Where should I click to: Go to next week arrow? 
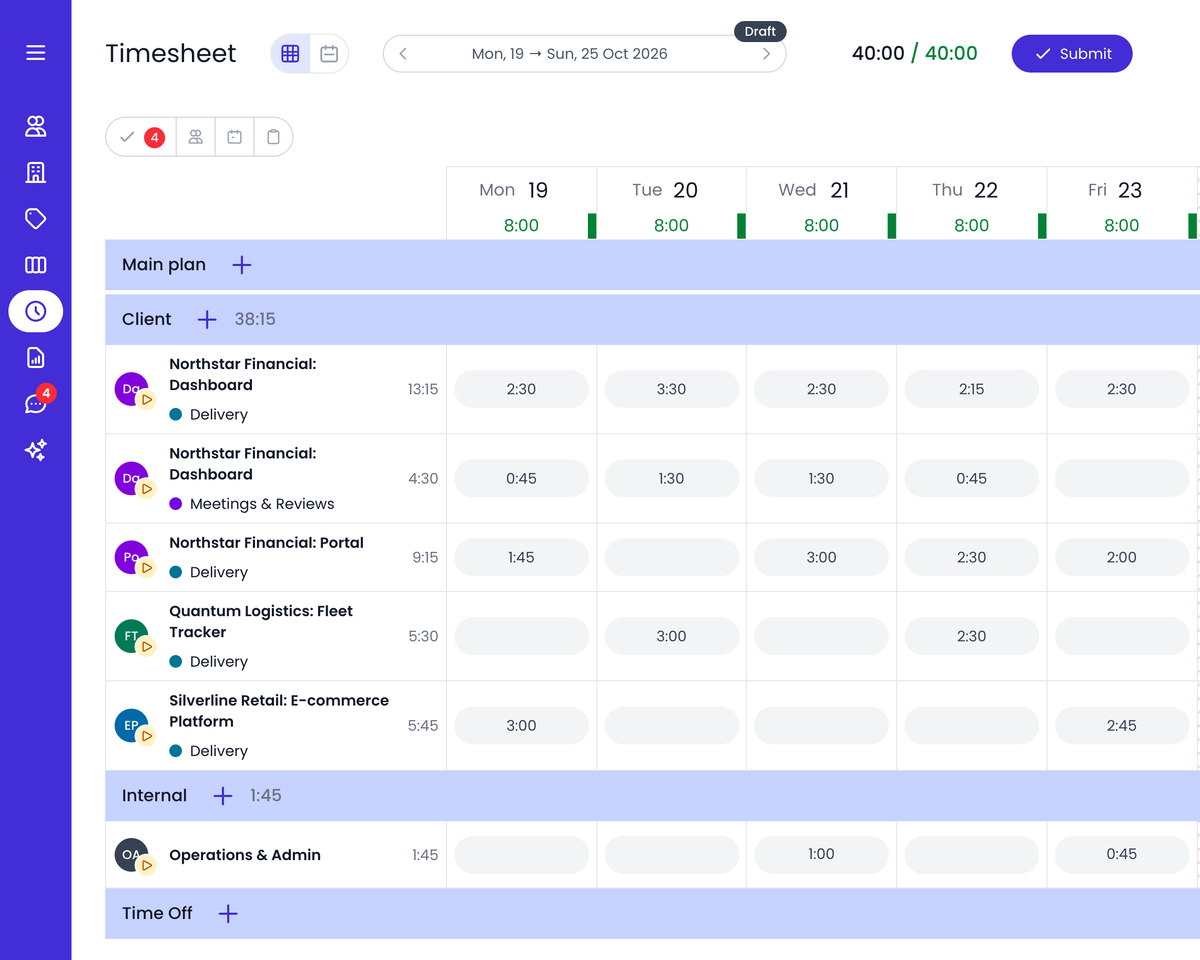767,54
